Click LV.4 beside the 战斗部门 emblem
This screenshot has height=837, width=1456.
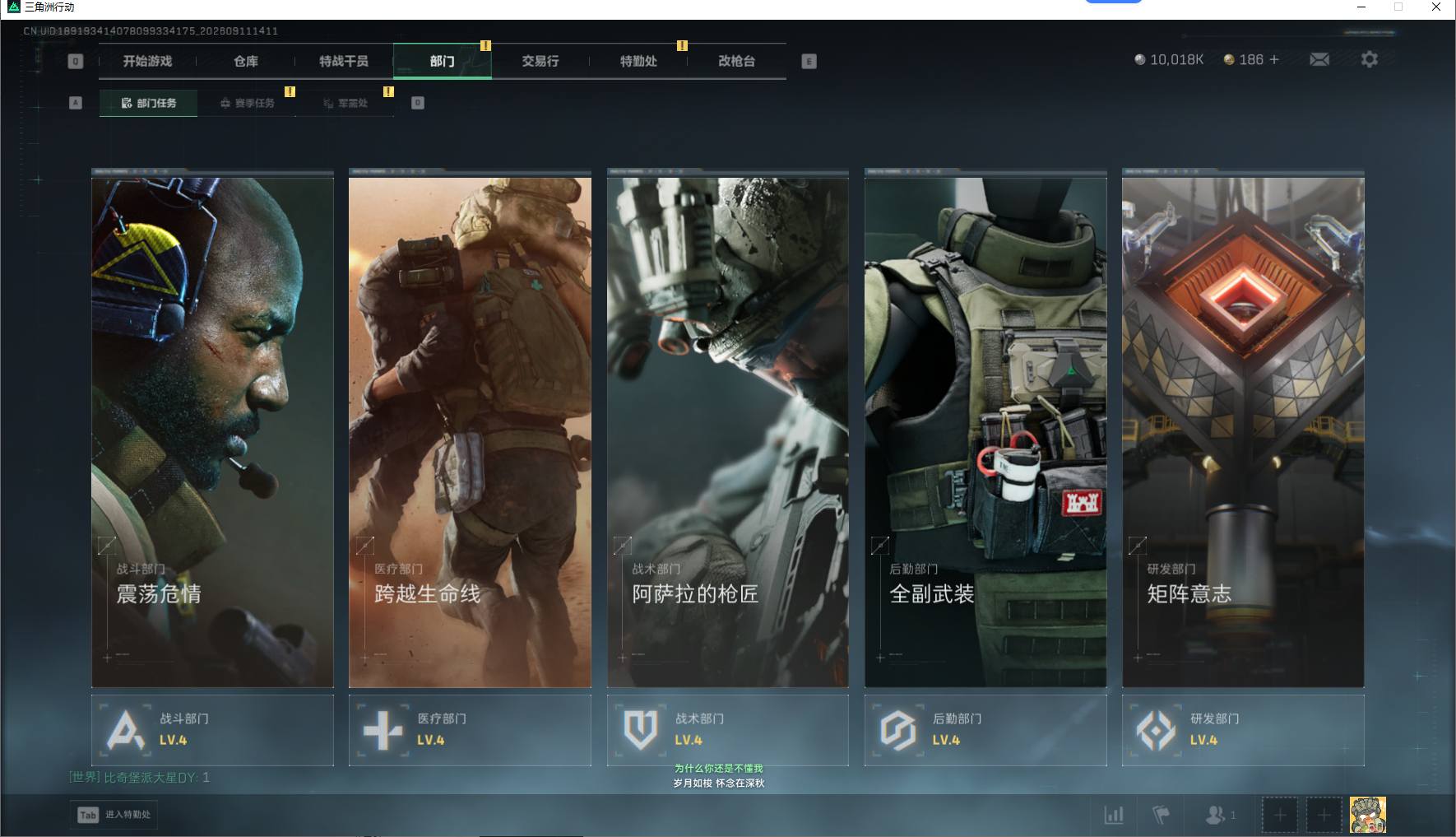tap(173, 740)
